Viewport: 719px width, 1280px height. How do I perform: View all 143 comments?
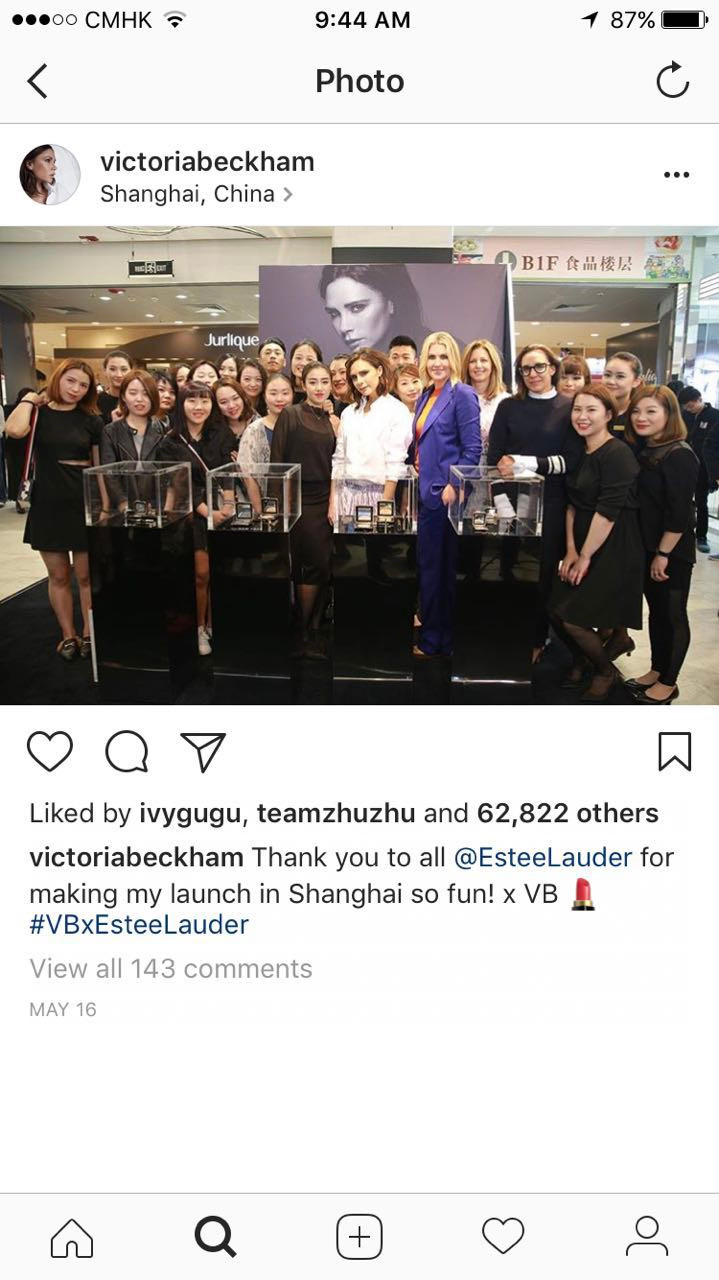pyautogui.click(x=171, y=968)
